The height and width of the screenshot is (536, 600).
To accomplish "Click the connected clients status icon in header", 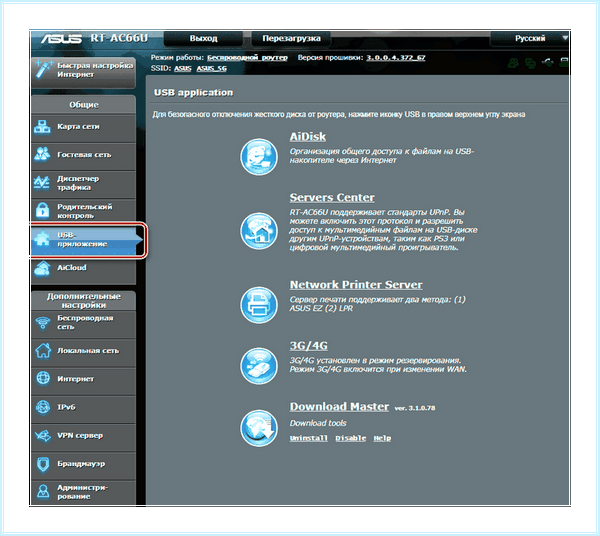I will point(530,63).
